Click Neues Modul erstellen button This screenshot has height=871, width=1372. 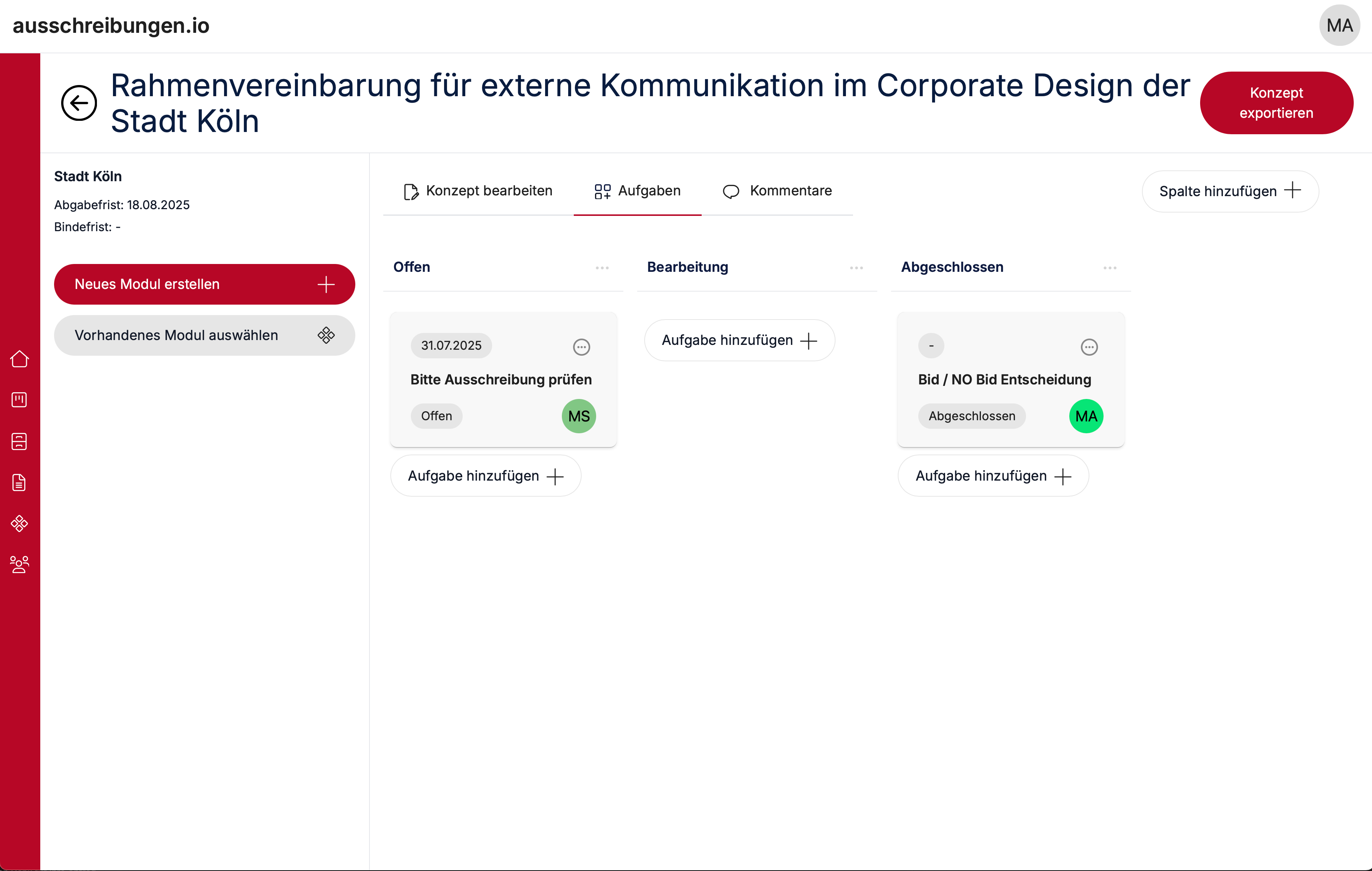[x=204, y=284]
